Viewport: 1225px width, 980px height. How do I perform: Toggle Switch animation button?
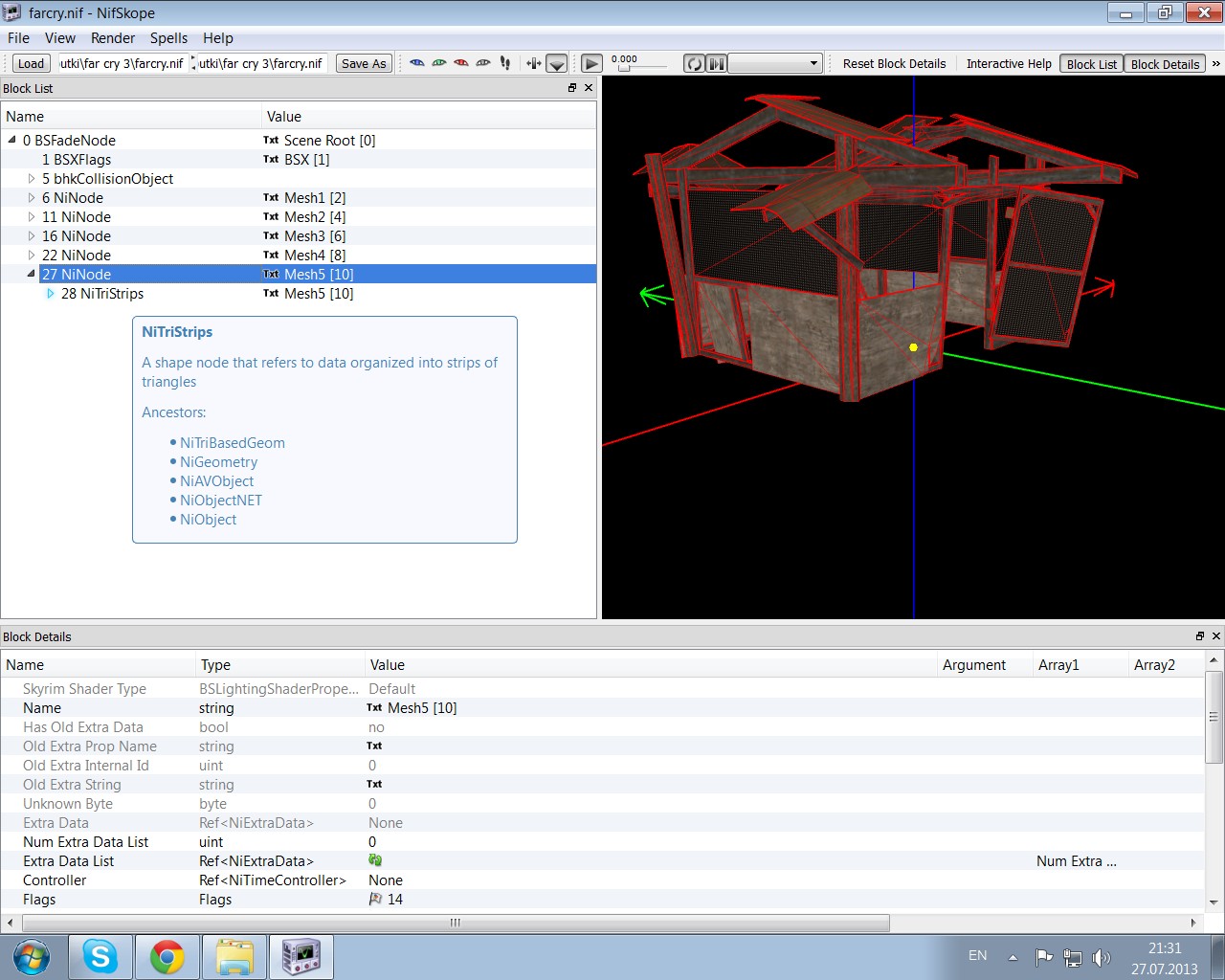point(716,64)
